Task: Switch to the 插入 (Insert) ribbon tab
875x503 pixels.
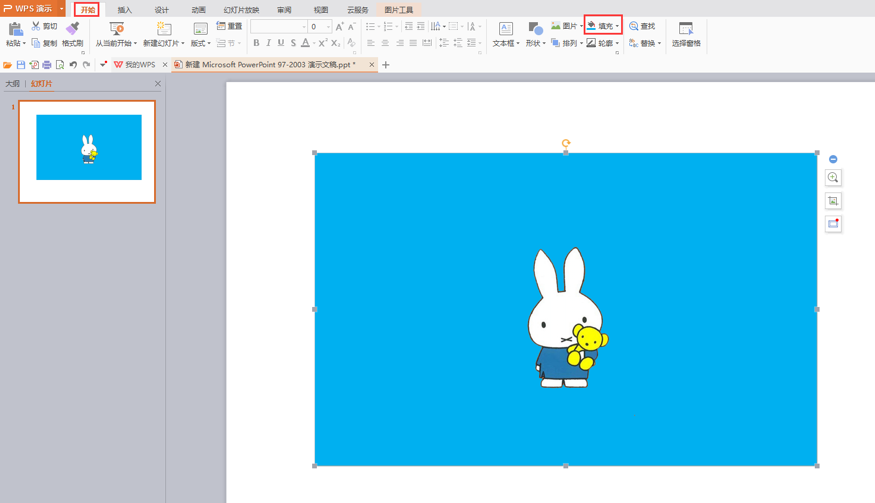Action: click(x=124, y=9)
